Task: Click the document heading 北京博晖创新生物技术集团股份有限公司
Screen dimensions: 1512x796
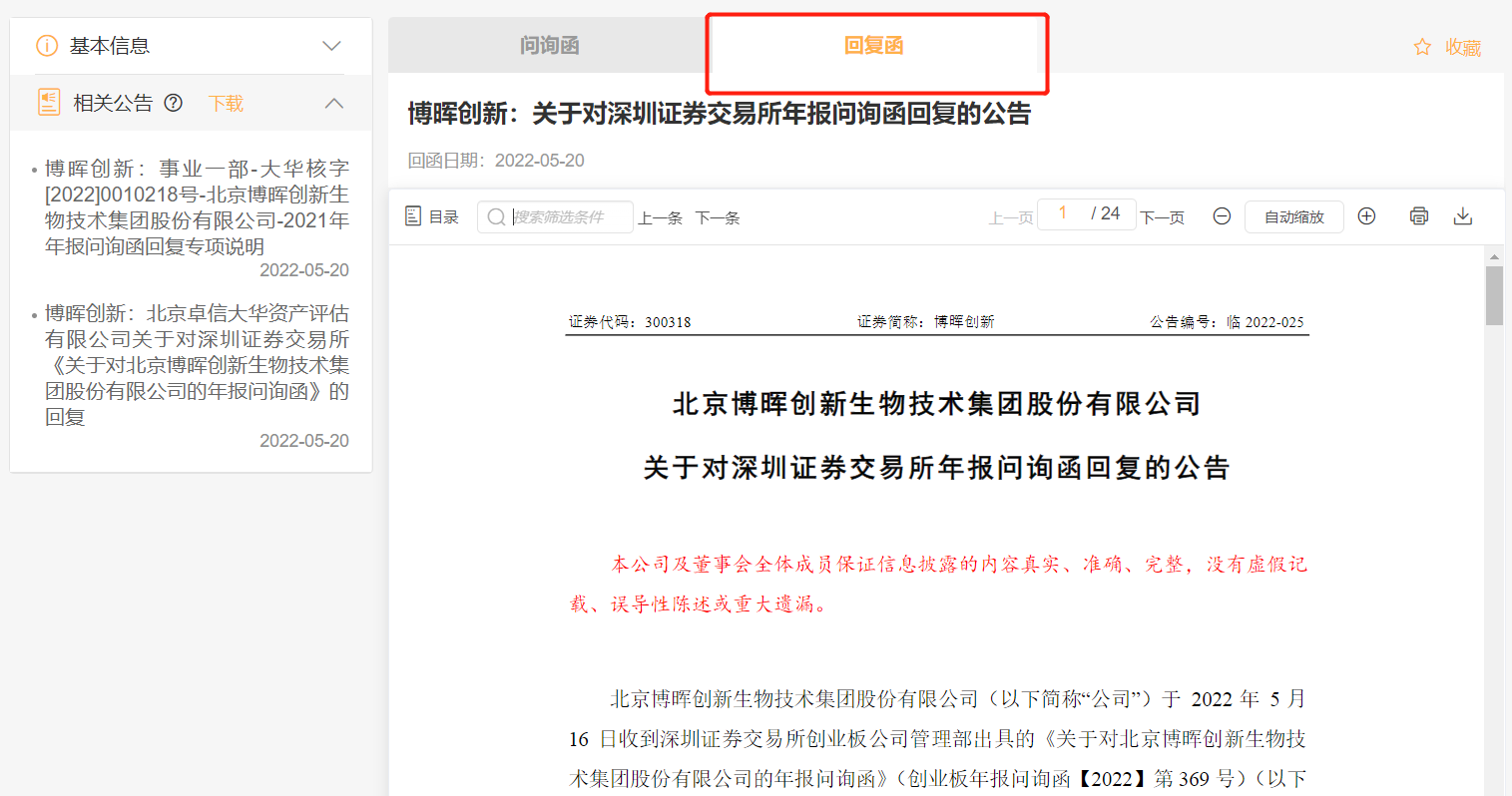Action: point(937,404)
